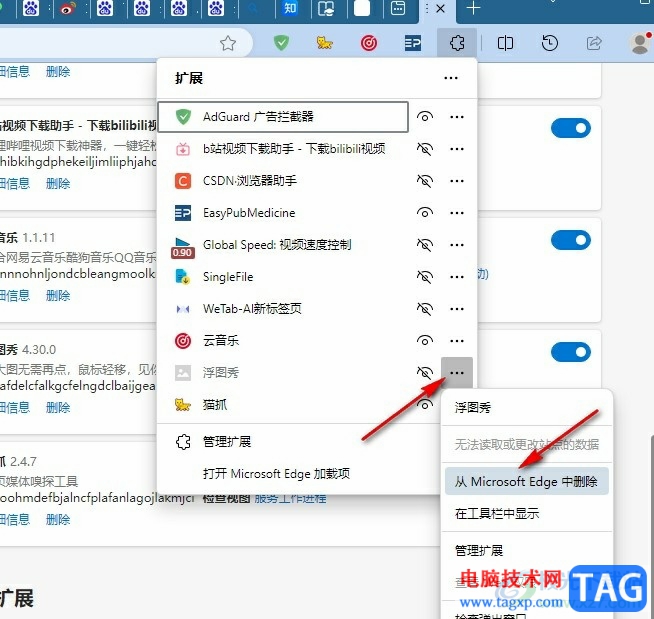Image resolution: width=654 pixels, height=619 pixels.
Task: Choose 在工具栏中显示 in context menu
Action: click(x=527, y=513)
